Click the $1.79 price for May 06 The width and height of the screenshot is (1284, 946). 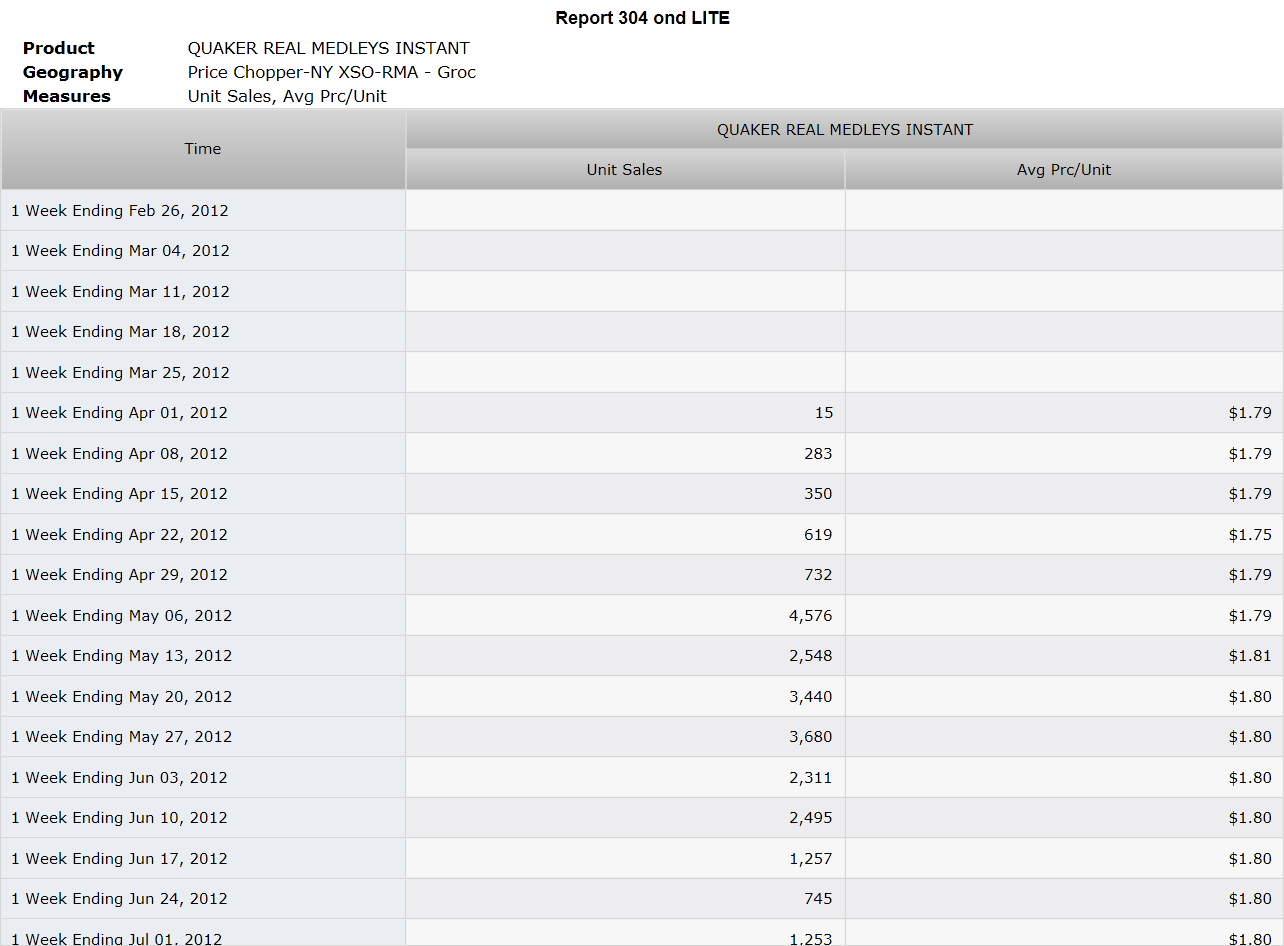click(x=1251, y=616)
